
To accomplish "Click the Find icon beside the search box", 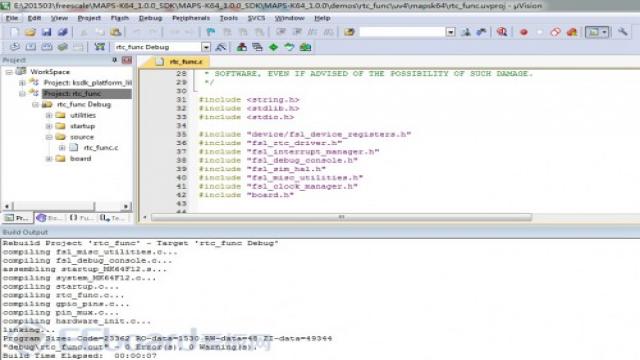I will coord(466,32).
